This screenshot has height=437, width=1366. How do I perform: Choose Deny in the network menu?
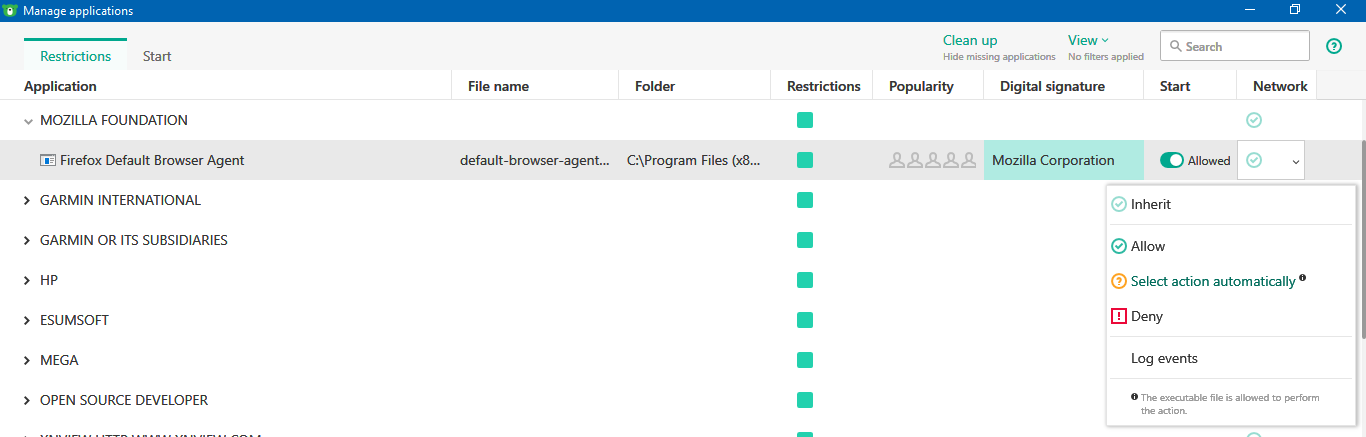(1231, 316)
